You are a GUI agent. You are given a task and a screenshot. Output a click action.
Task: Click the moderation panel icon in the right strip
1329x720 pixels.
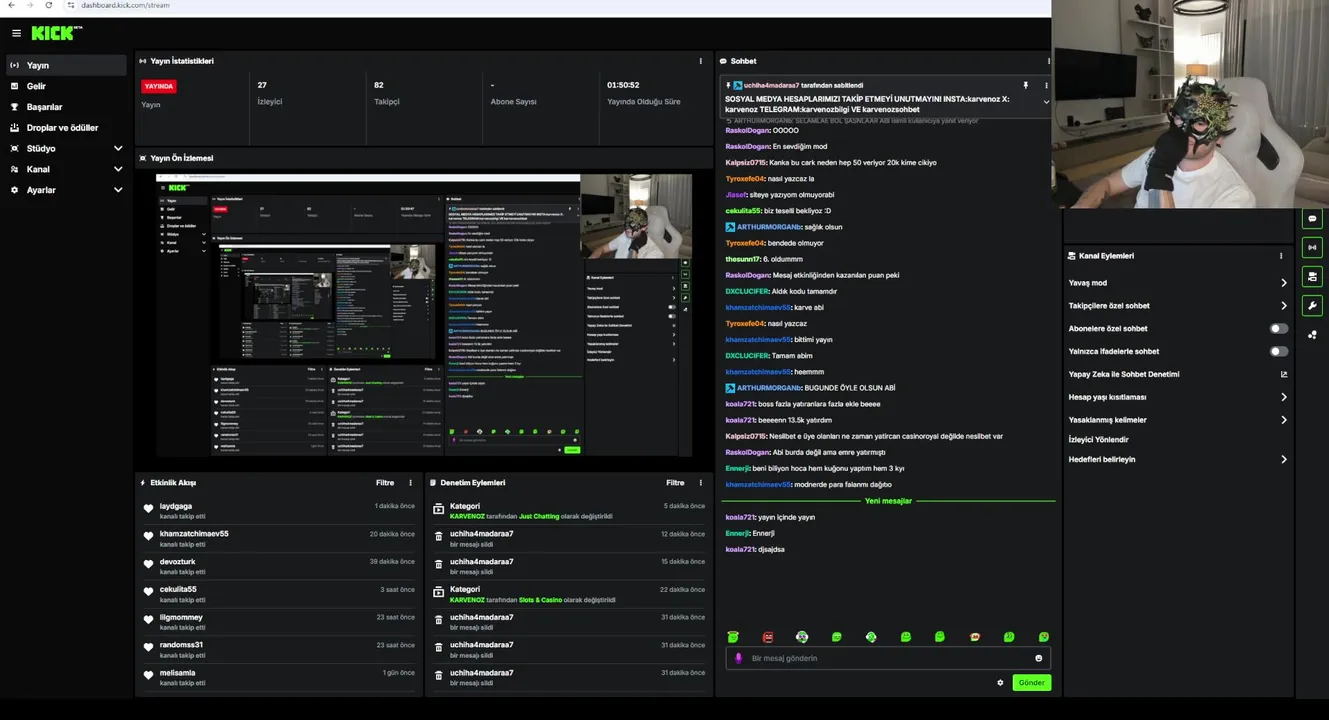(1312, 276)
